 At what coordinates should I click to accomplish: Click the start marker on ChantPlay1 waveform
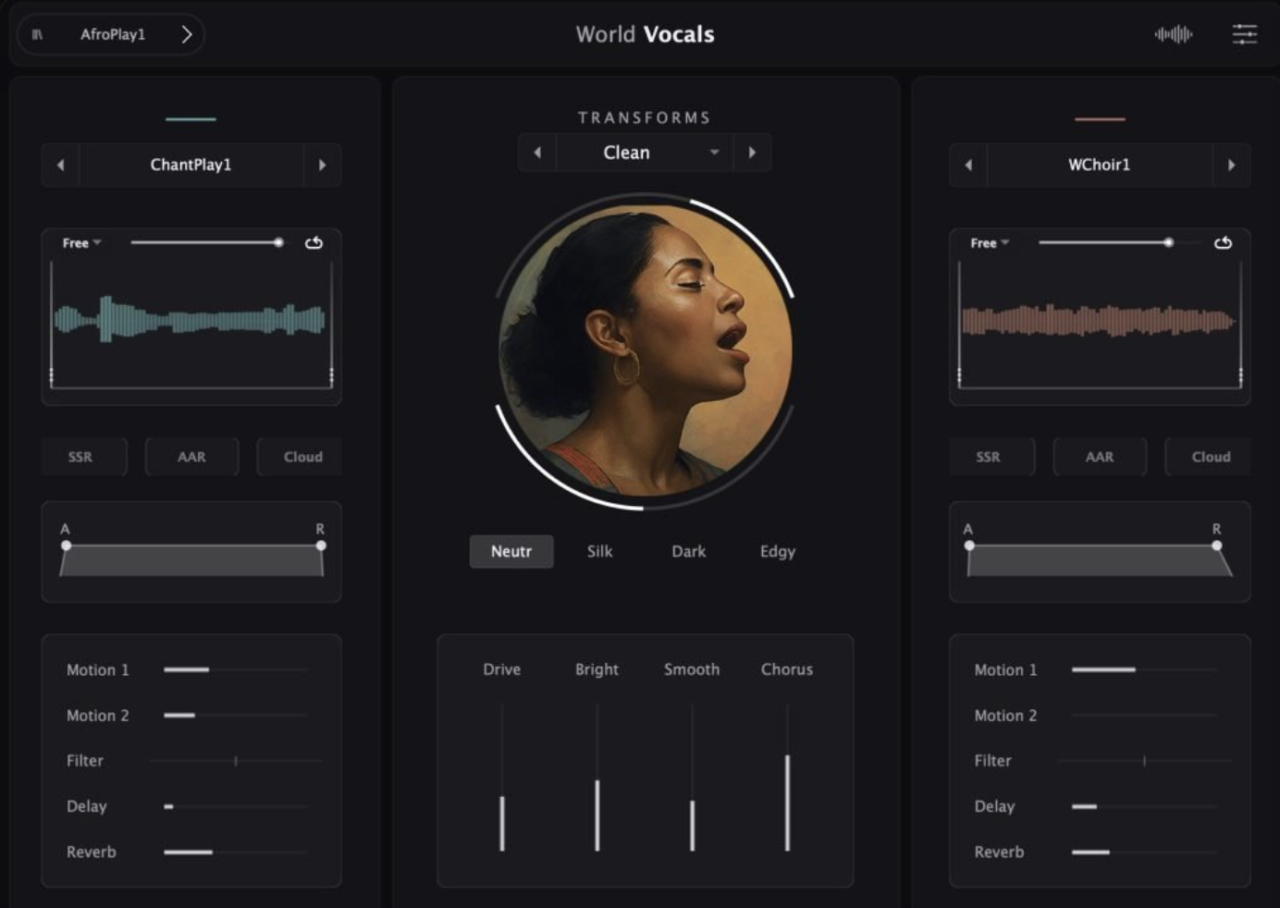51,377
